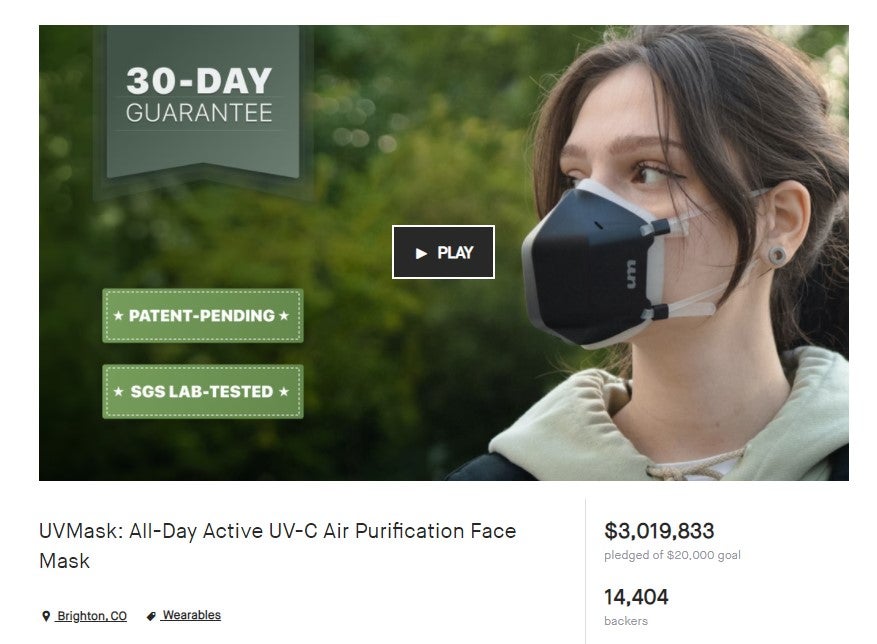This screenshot has height=644, width=877.
Task: Click the "pledged of $20,000 goal" text
Action: pos(672,555)
